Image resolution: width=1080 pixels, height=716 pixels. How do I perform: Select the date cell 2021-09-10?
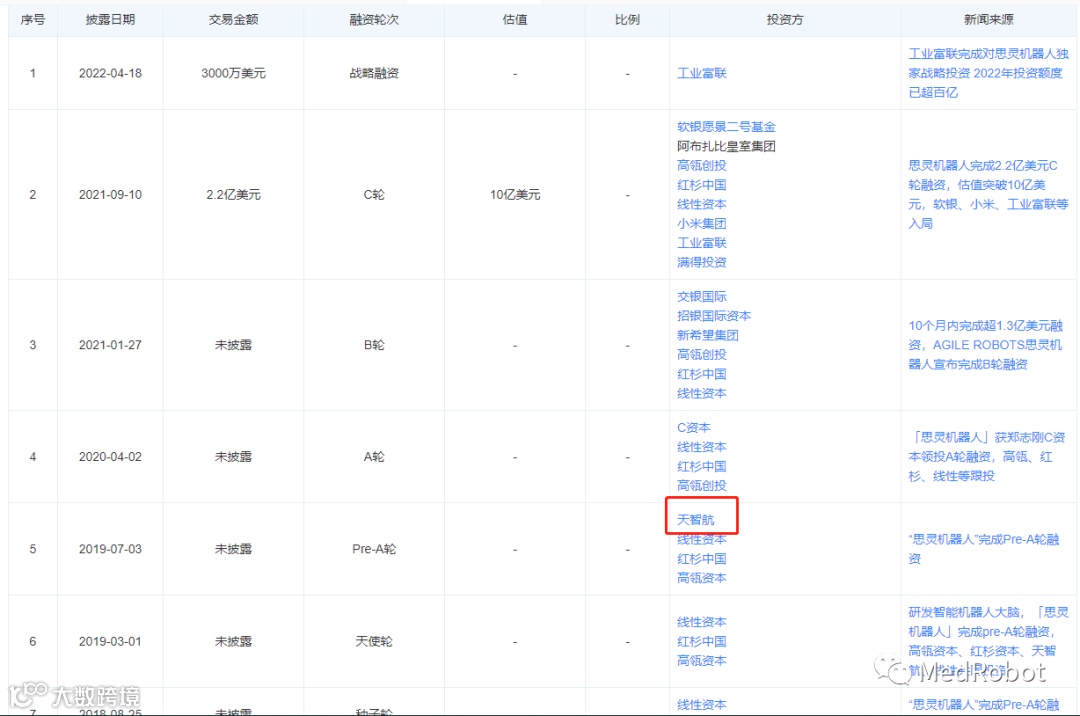pyautogui.click(x=110, y=195)
